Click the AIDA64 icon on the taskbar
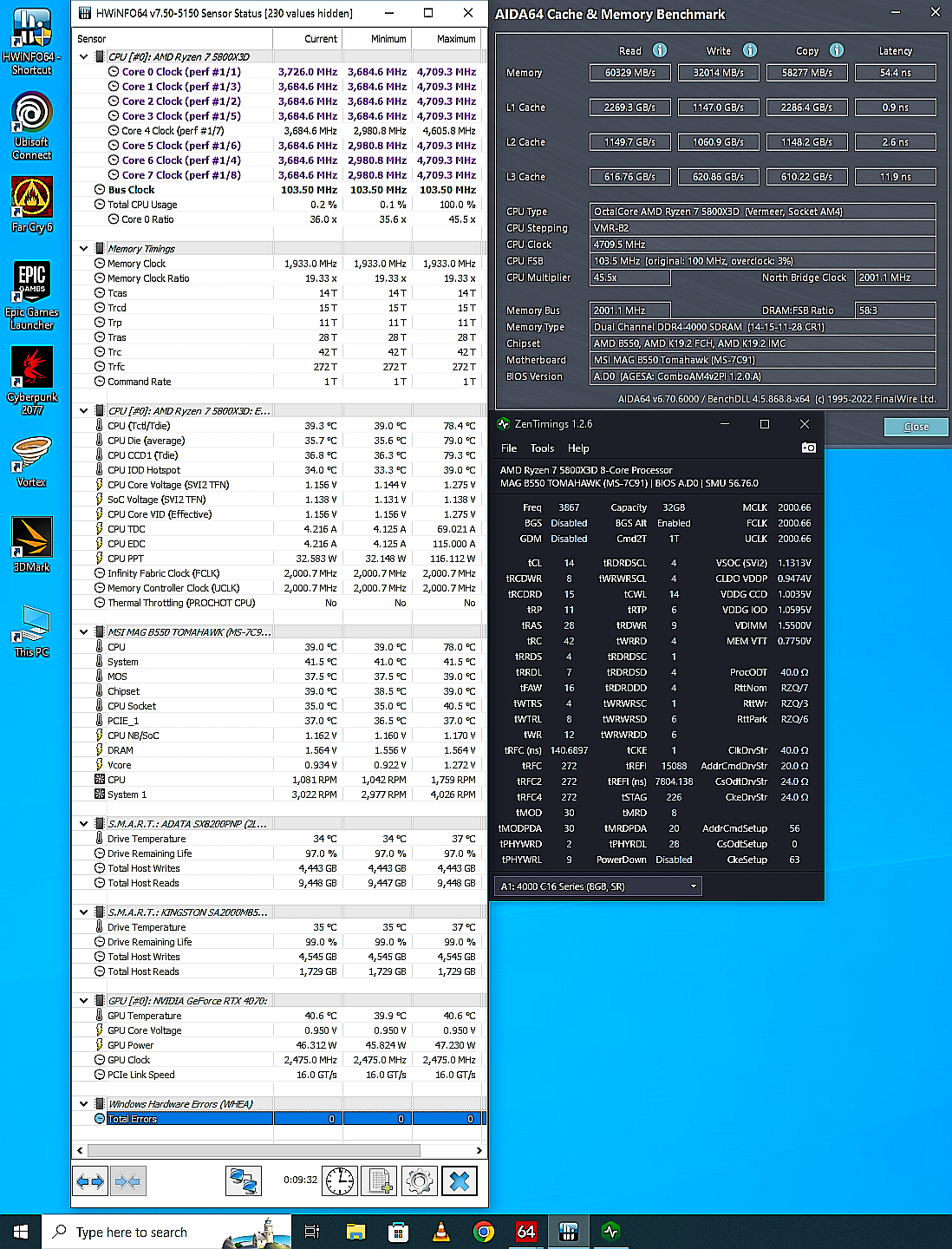Screen dimensions: 952x1249 point(526,1232)
